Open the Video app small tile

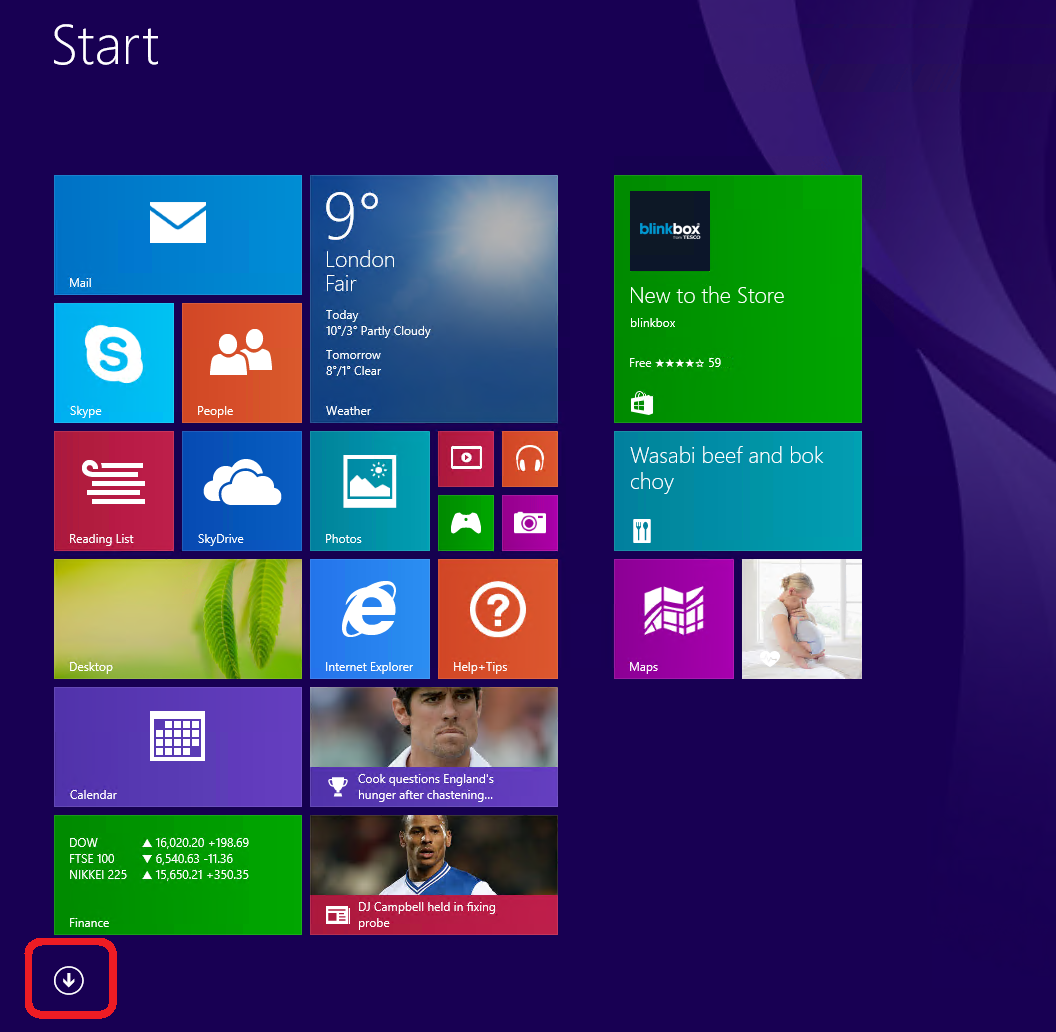[466, 459]
